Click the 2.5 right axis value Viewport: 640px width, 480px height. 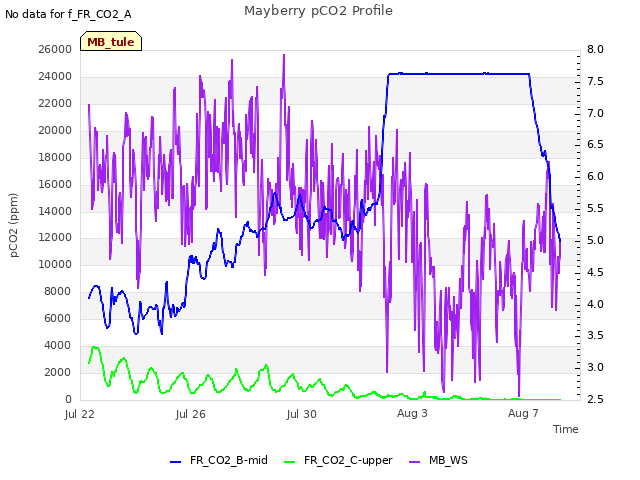[x=595, y=399]
